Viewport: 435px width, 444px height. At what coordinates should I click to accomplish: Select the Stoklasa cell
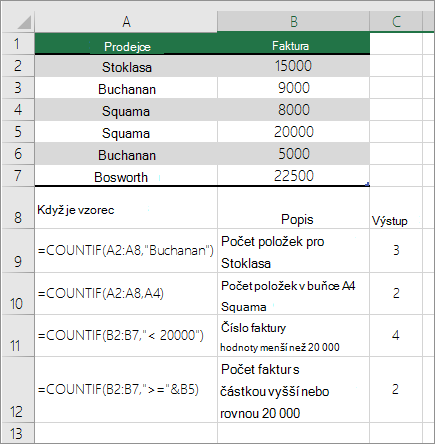tap(126, 66)
